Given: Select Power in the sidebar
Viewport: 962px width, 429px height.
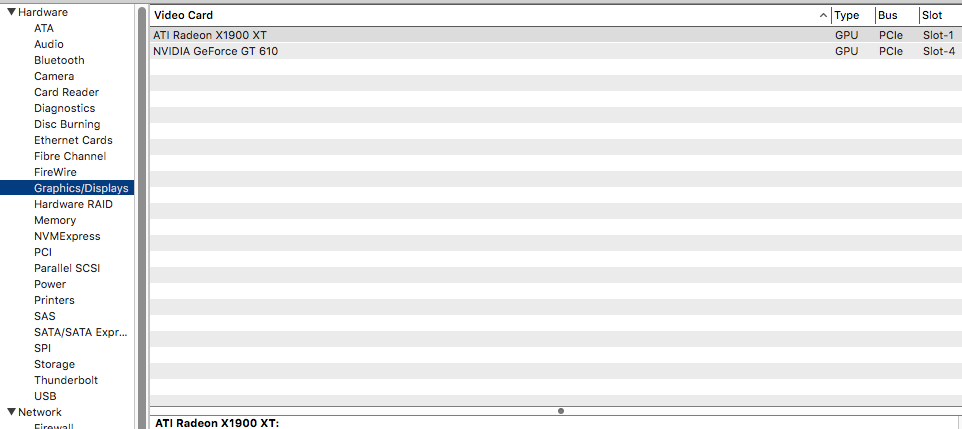Looking at the screenshot, I should [x=50, y=284].
